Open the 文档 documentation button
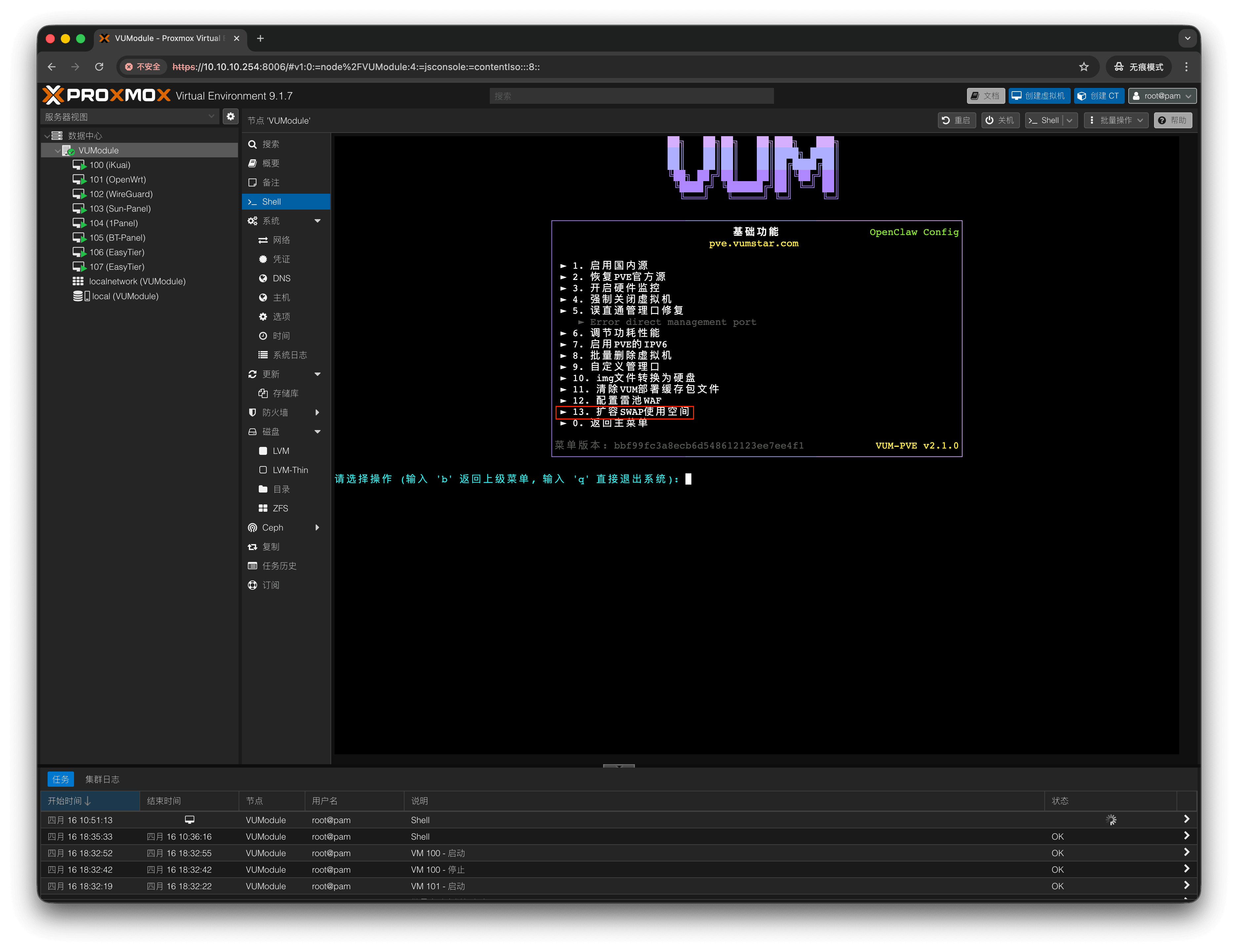Image resolution: width=1238 pixels, height=952 pixels. (986, 96)
